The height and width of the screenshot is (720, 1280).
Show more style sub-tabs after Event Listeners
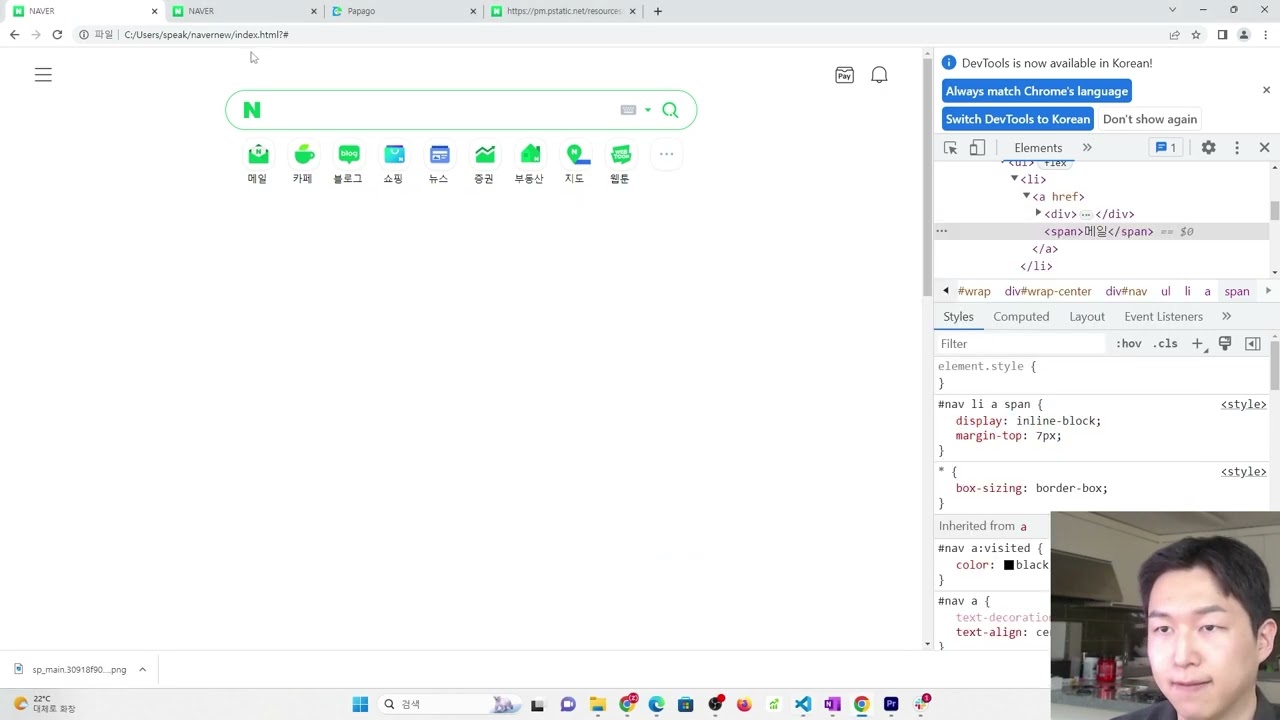[1226, 317]
